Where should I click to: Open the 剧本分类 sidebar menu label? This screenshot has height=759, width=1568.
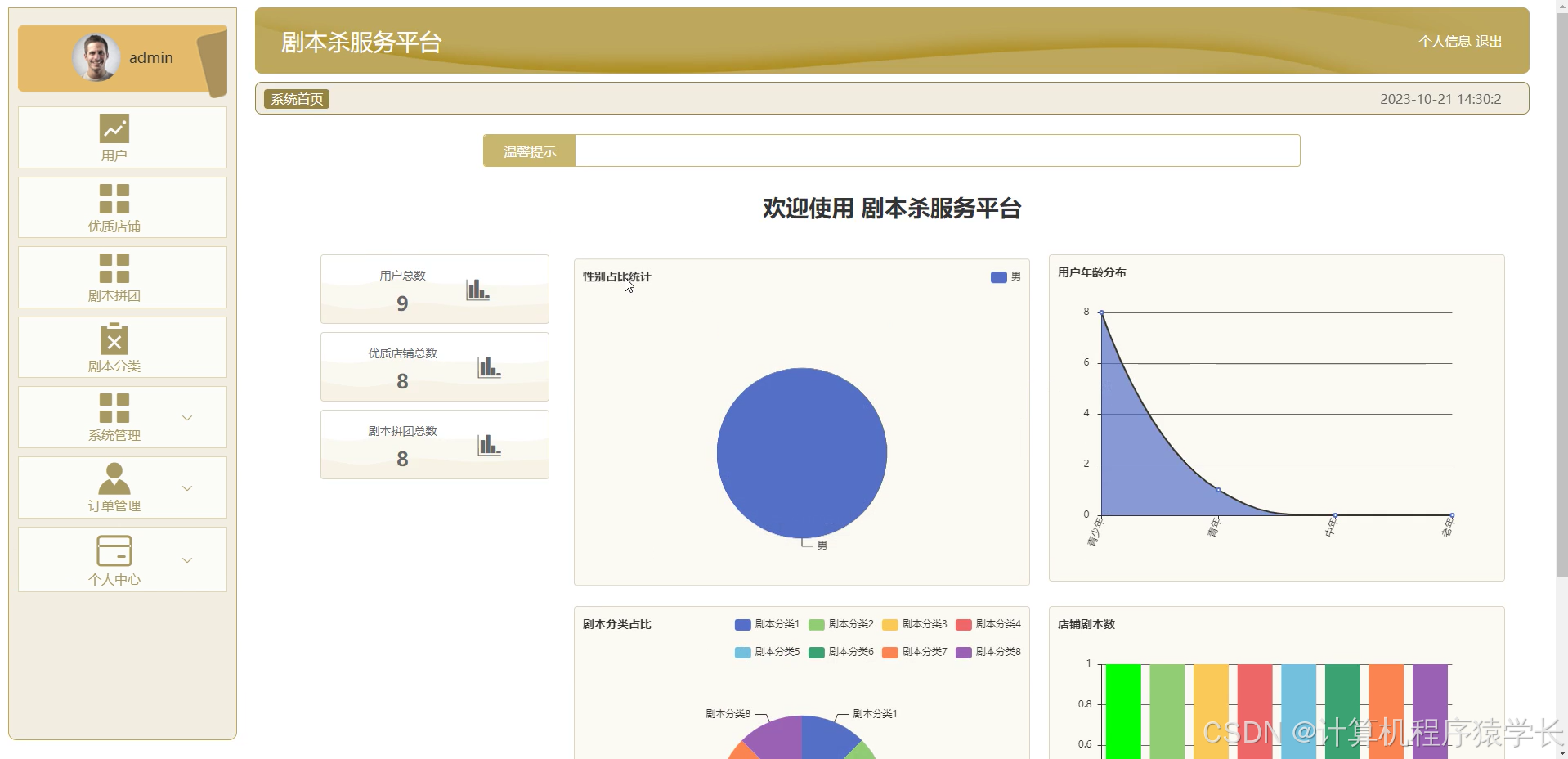114,366
